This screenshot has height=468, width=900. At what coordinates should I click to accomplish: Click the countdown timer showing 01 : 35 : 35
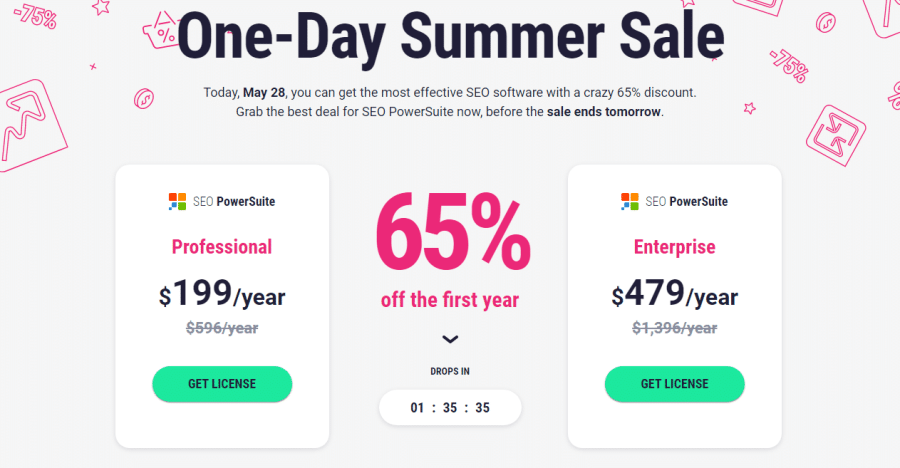450,408
